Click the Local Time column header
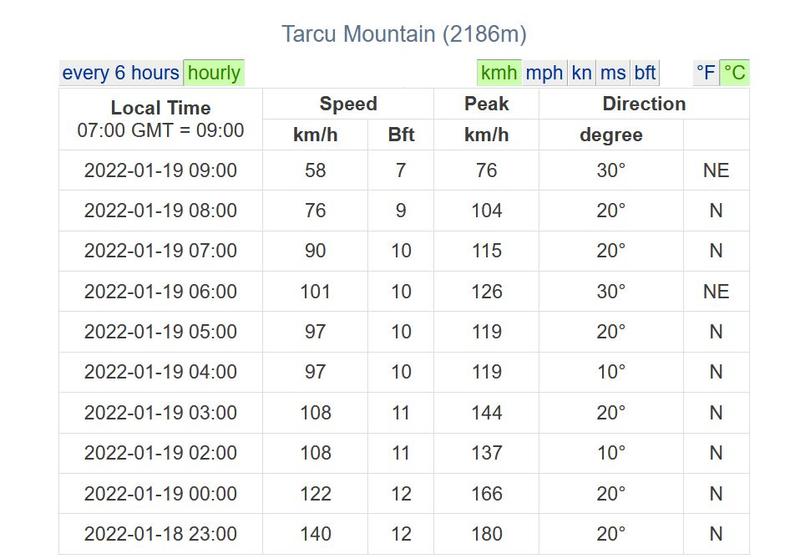Viewport: 800px width, 559px height. click(160, 108)
